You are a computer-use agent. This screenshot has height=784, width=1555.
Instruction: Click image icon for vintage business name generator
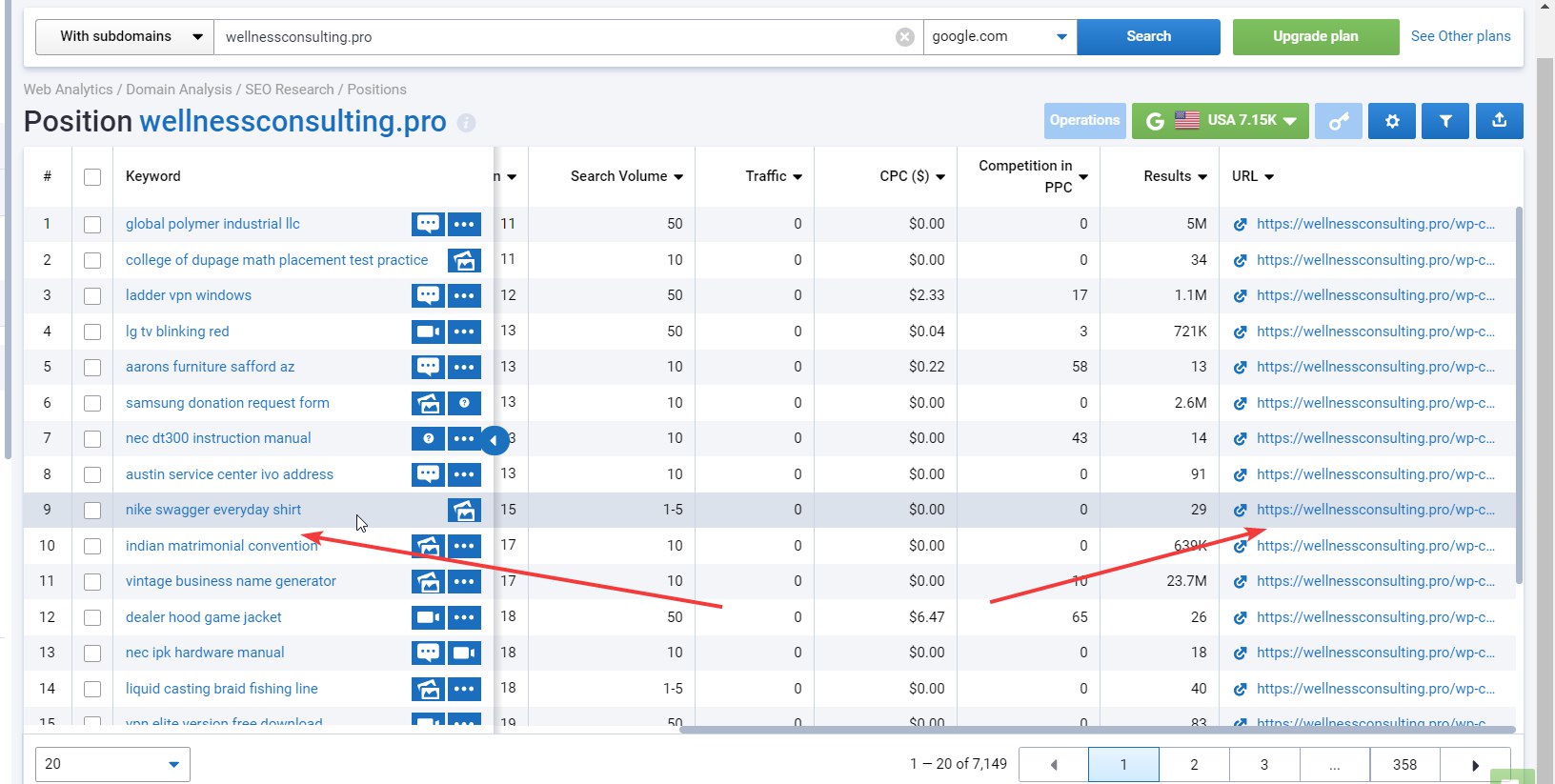(428, 581)
